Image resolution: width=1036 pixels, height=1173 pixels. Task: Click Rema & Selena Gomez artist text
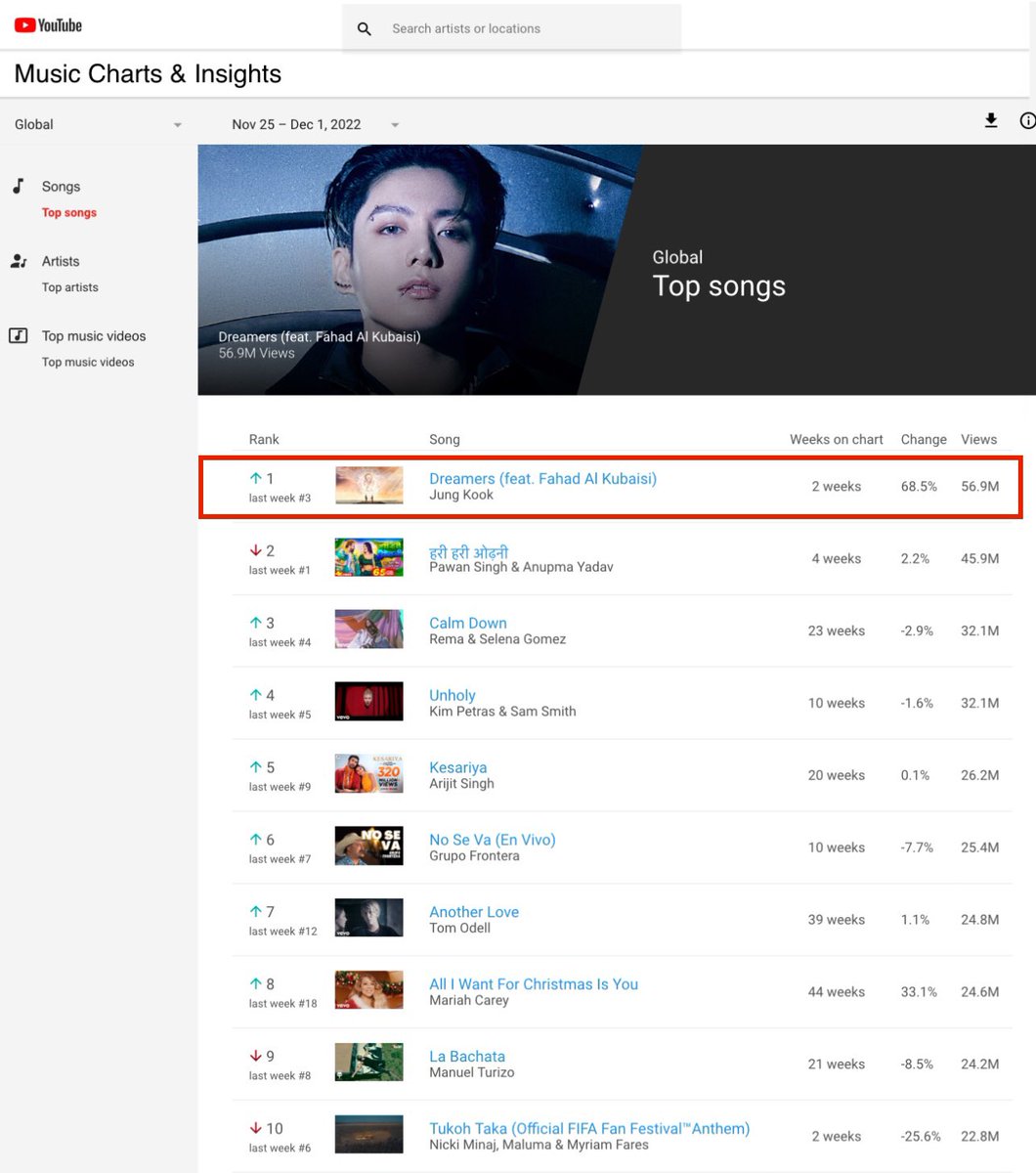point(497,639)
